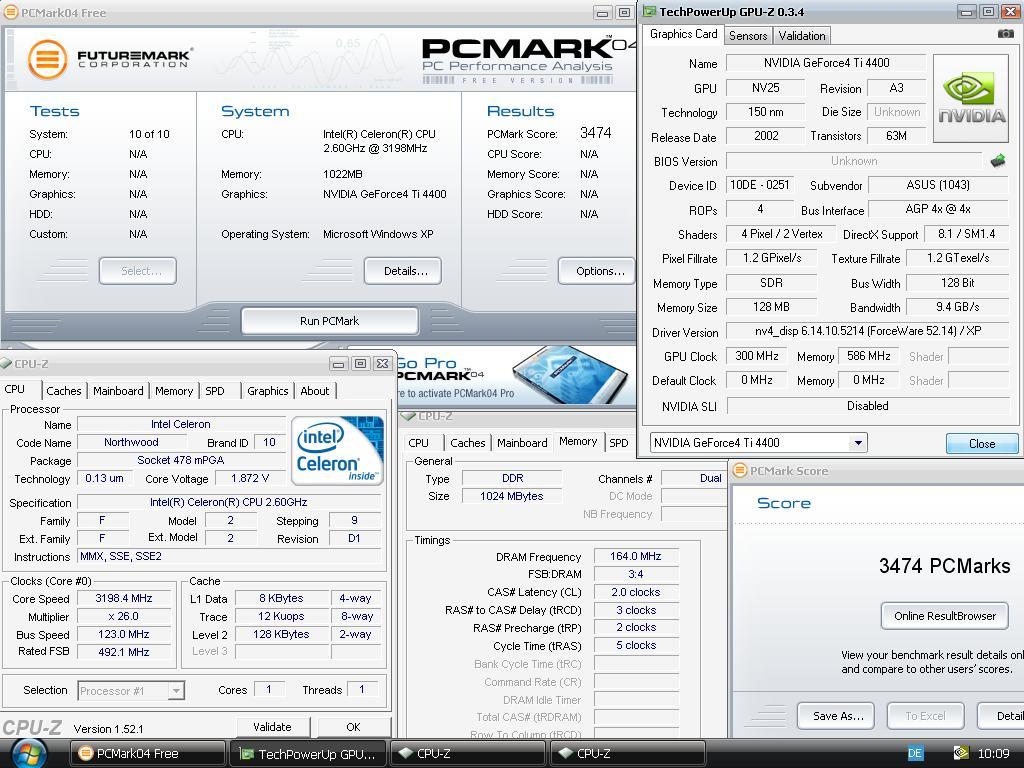Open the Caches tab in the front CPU-Z window
The height and width of the screenshot is (768, 1024).
[x=63, y=391]
